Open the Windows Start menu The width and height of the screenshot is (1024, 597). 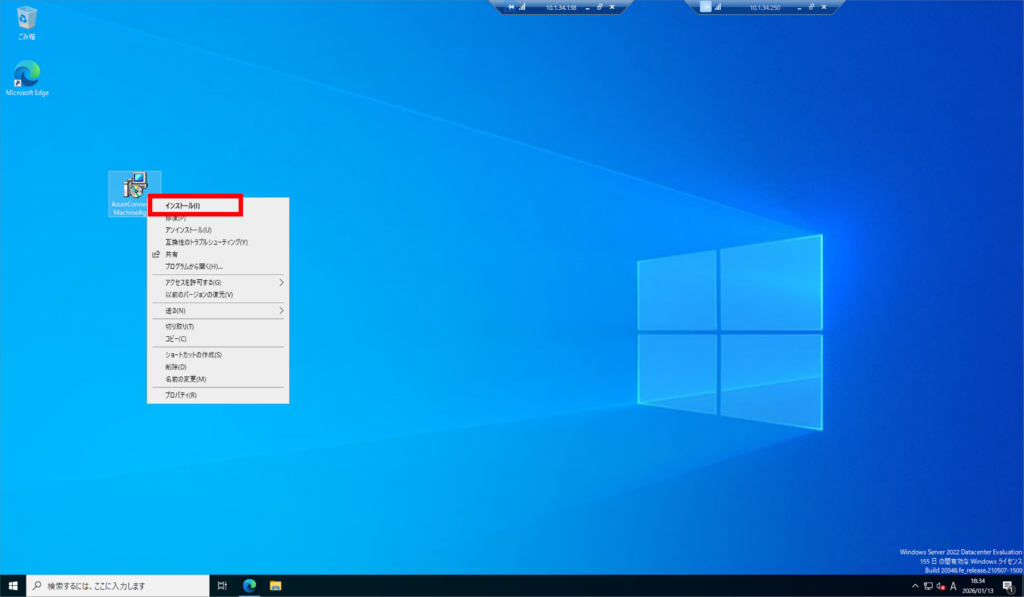(x=13, y=585)
